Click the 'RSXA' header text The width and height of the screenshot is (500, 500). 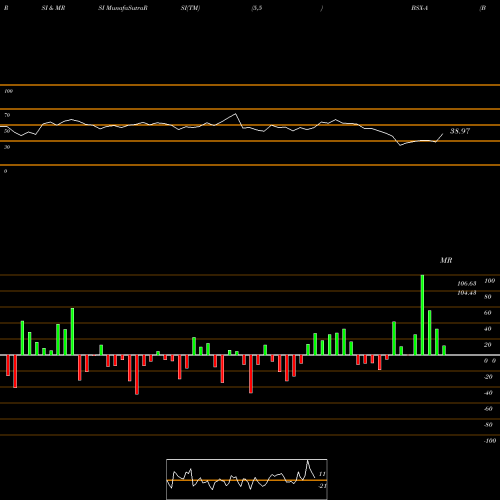420,8
